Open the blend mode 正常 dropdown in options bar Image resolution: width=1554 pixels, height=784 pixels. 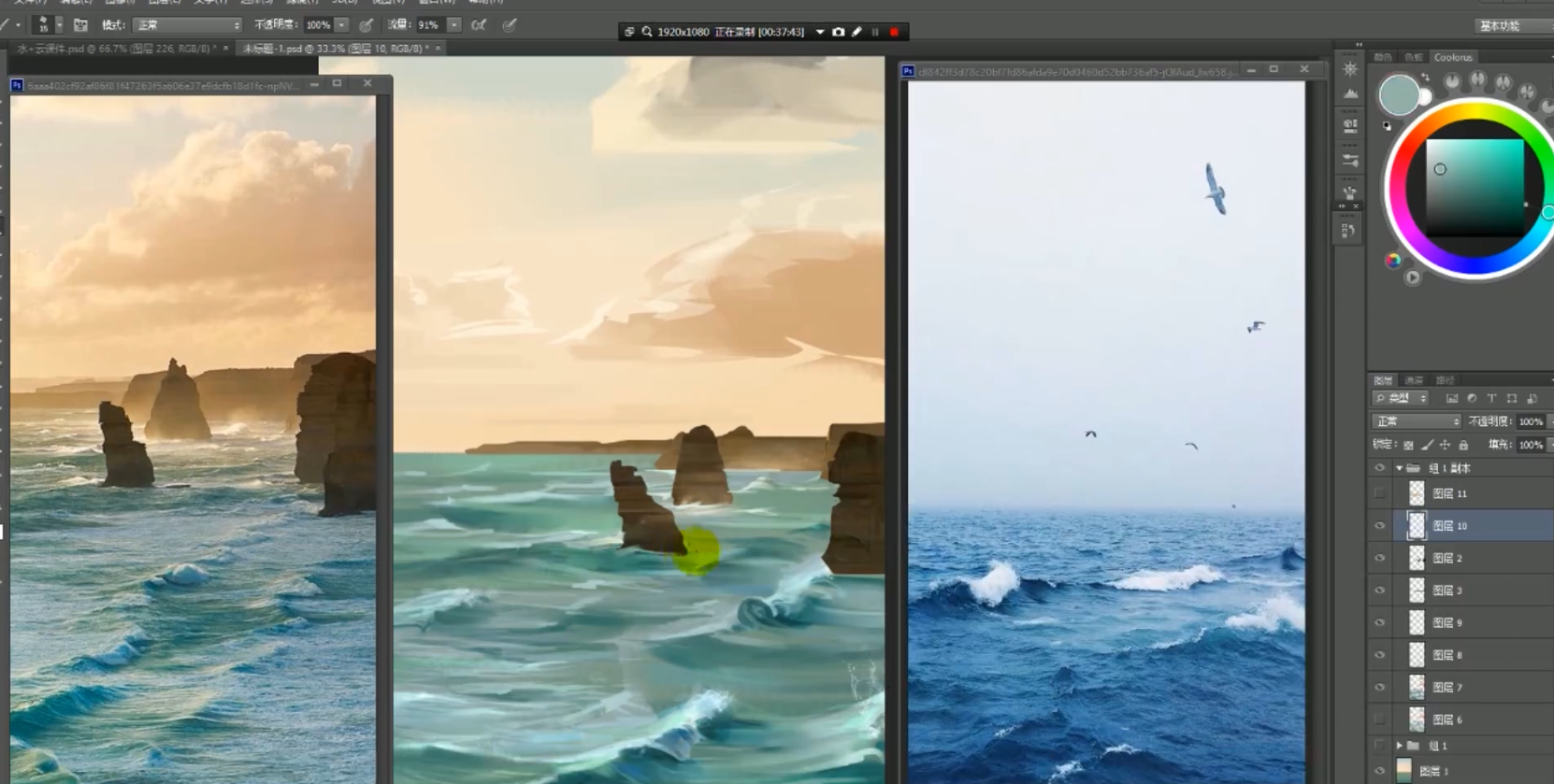[x=187, y=25]
